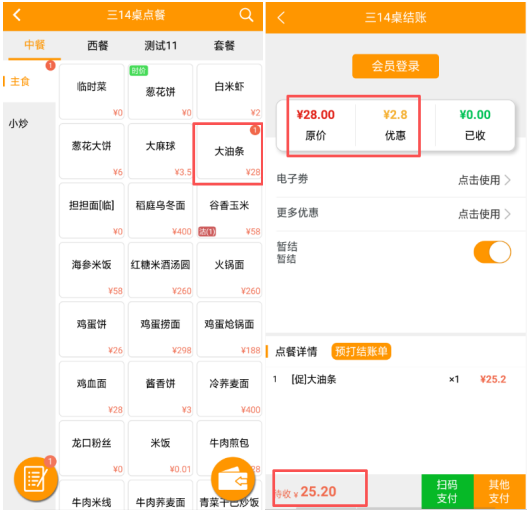This screenshot has width=527, height=510.
Task: Add 酱香饼 priced ¥3
Action: click(x=161, y=389)
